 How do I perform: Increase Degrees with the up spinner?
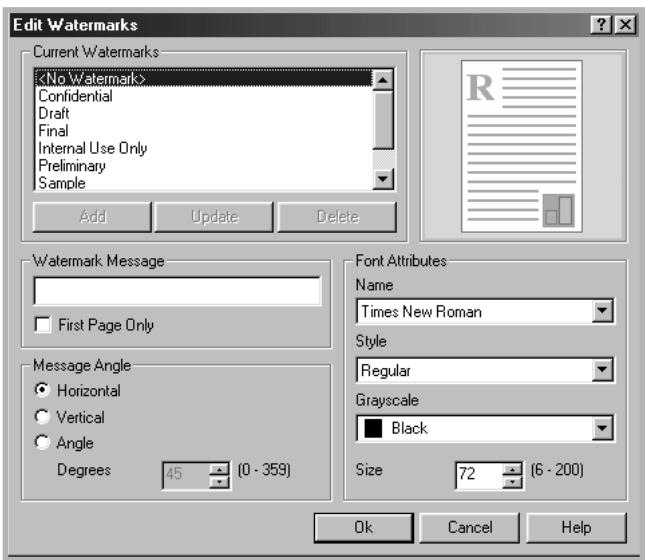[x=219, y=469]
